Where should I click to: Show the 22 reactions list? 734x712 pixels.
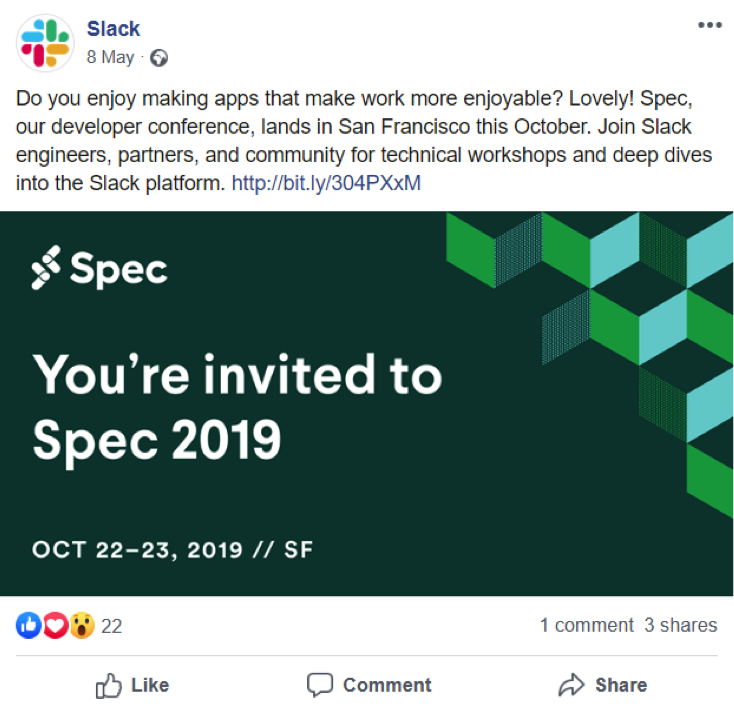coord(112,626)
